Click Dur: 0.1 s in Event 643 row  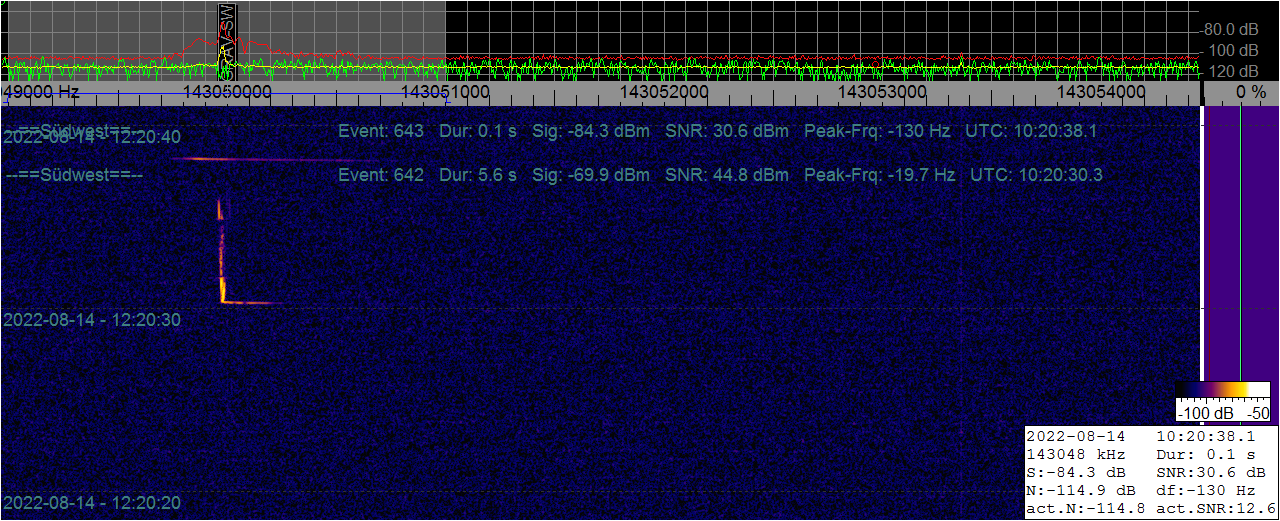coord(478,131)
